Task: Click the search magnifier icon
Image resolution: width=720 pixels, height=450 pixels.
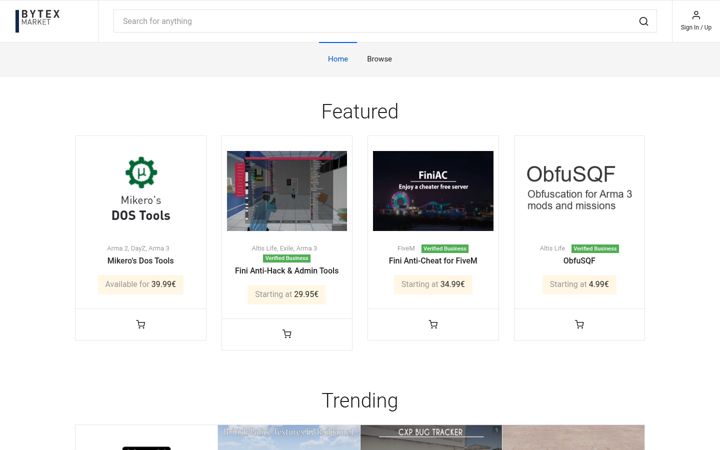Action: click(643, 21)
